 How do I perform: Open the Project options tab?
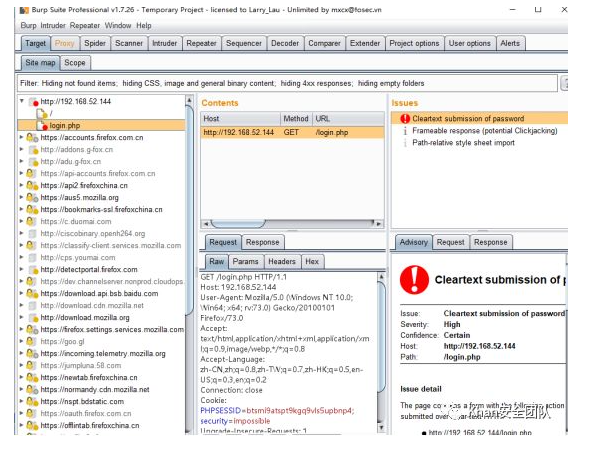pyautogui.click(x=414, y=43)
